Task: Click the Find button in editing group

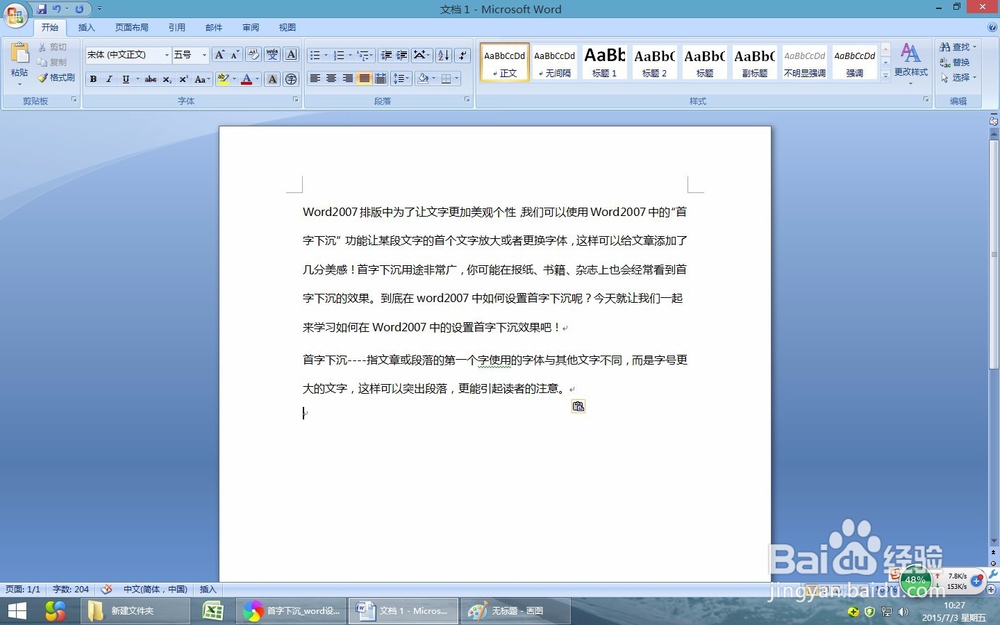Action: pyautogui.click(x=958, y=47)
